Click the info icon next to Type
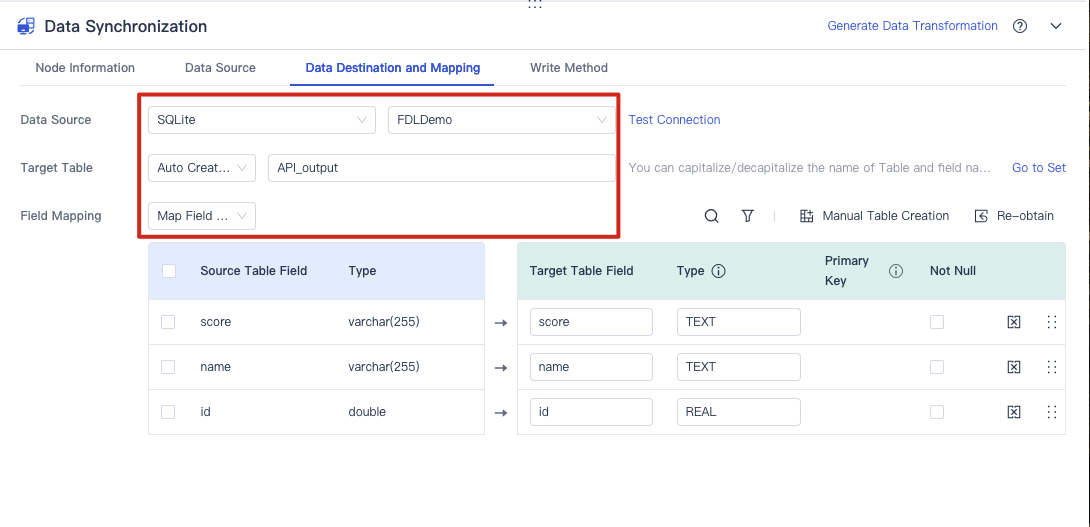 [719, 271]
